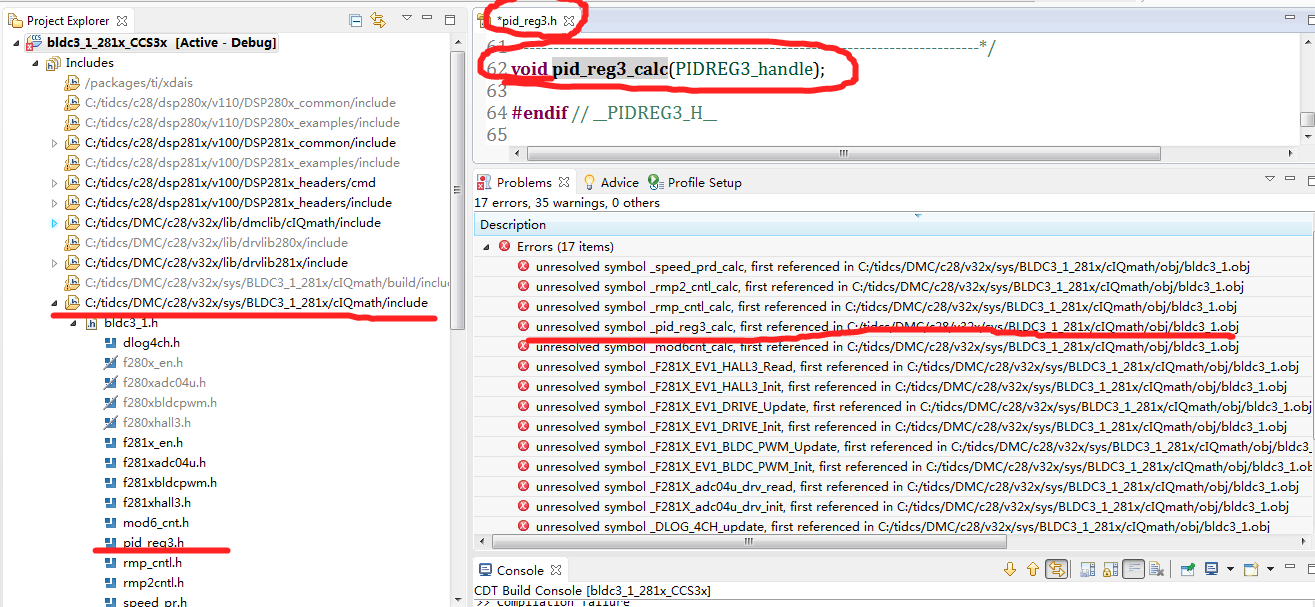Select f280xadc04u.h header file
The height and width of the screenshot is (607, 1315).
[155, 383]
